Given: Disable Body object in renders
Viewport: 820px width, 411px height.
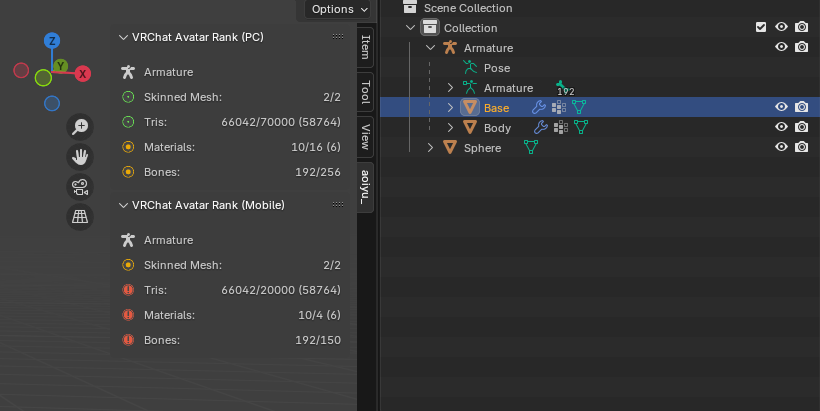Looking at the screenshot, I should tap(801, 127).
